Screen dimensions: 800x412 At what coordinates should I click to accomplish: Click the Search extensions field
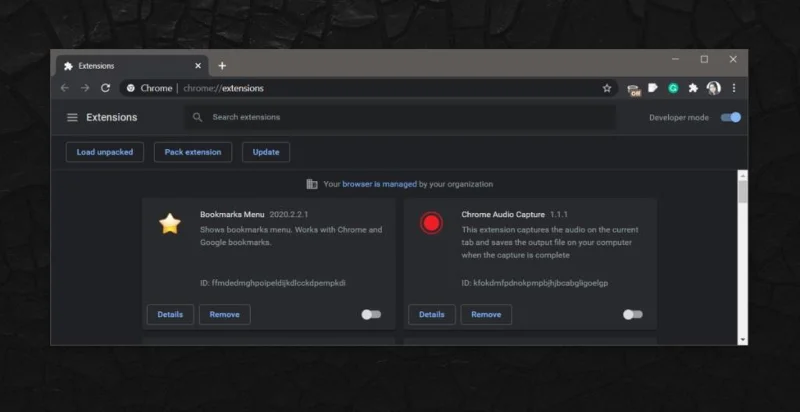tap(400, 117)
